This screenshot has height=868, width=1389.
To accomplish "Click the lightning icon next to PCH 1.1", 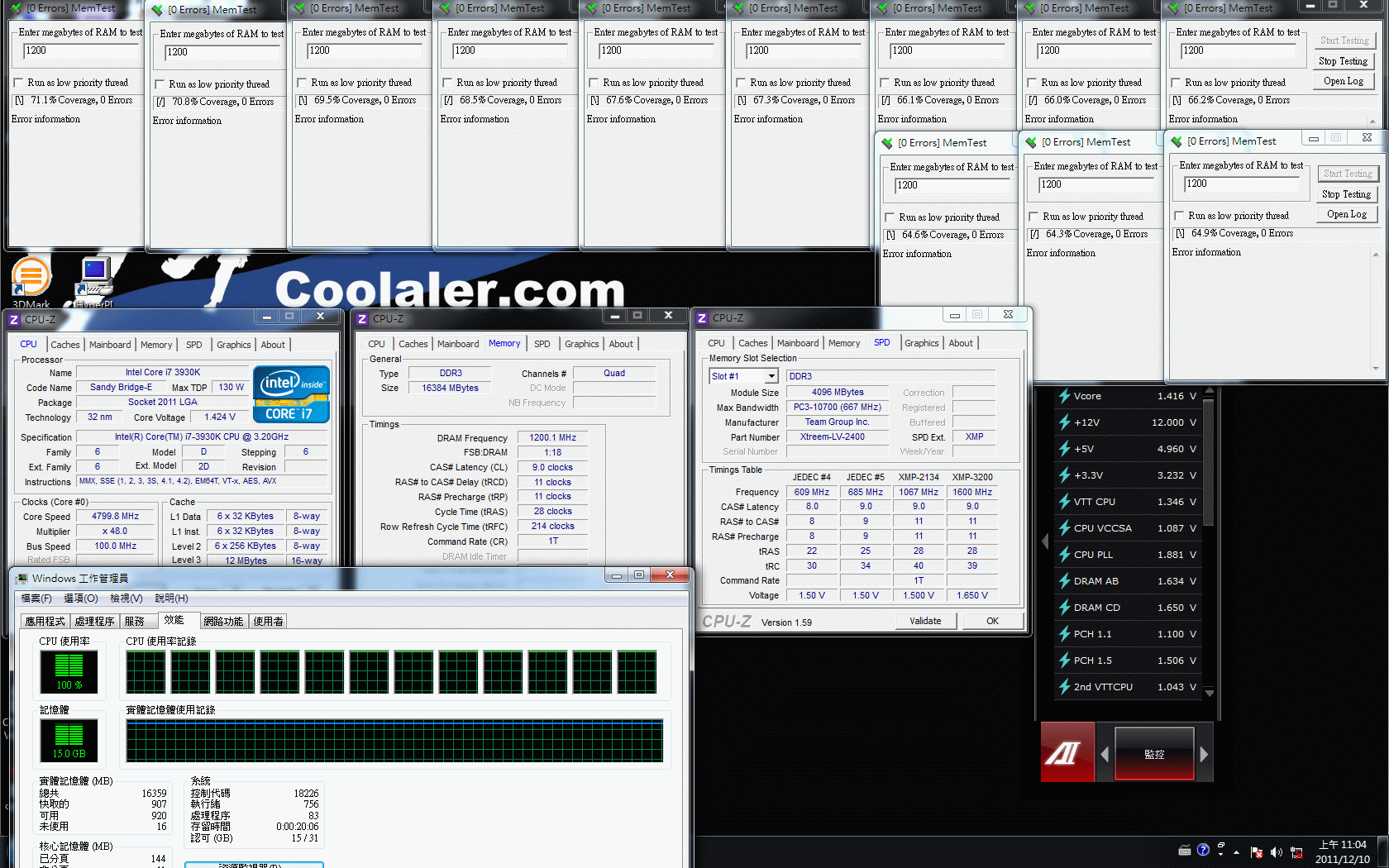I will click(x=1065, y=634).
